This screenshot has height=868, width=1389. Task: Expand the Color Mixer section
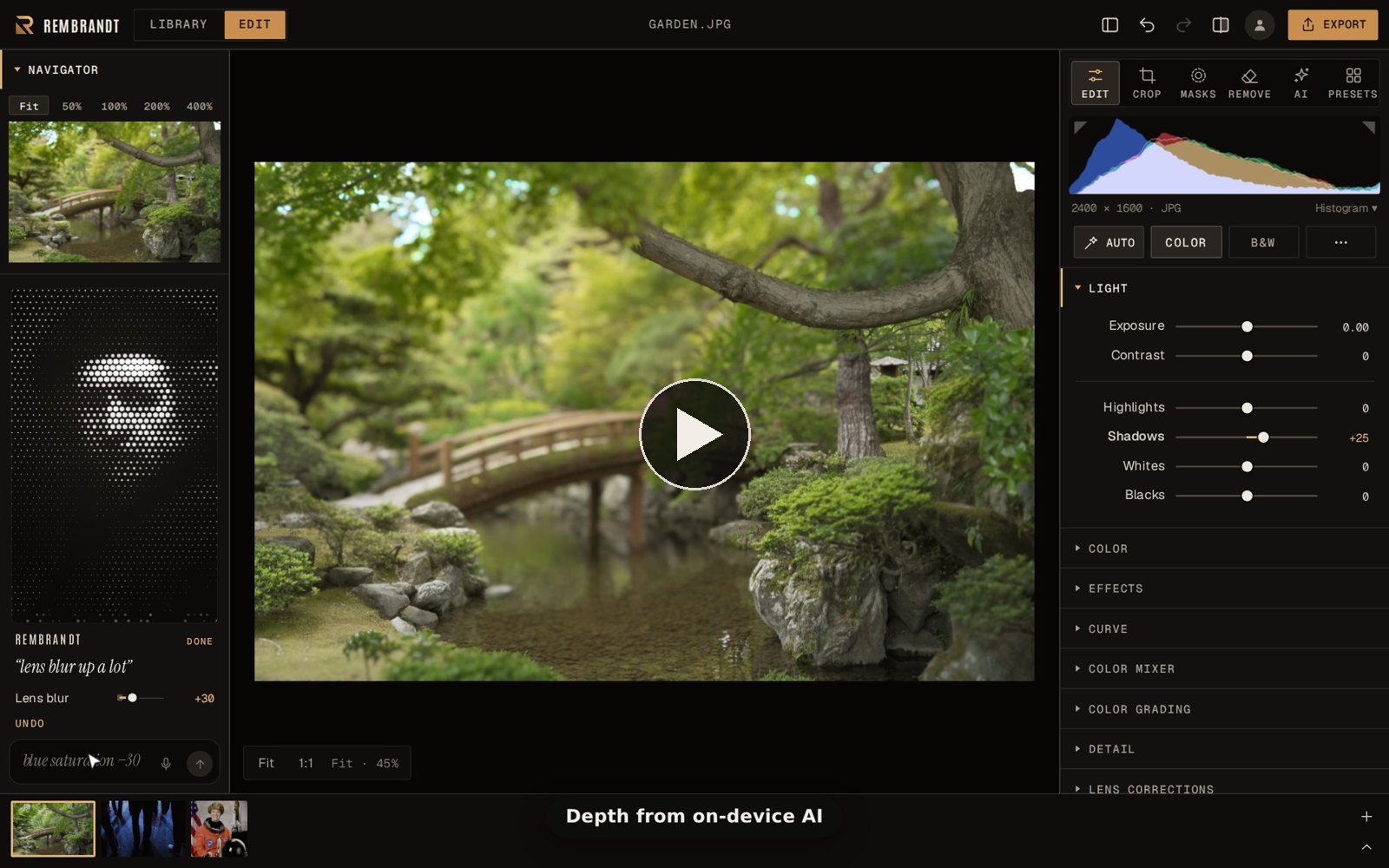point(1224,668)
